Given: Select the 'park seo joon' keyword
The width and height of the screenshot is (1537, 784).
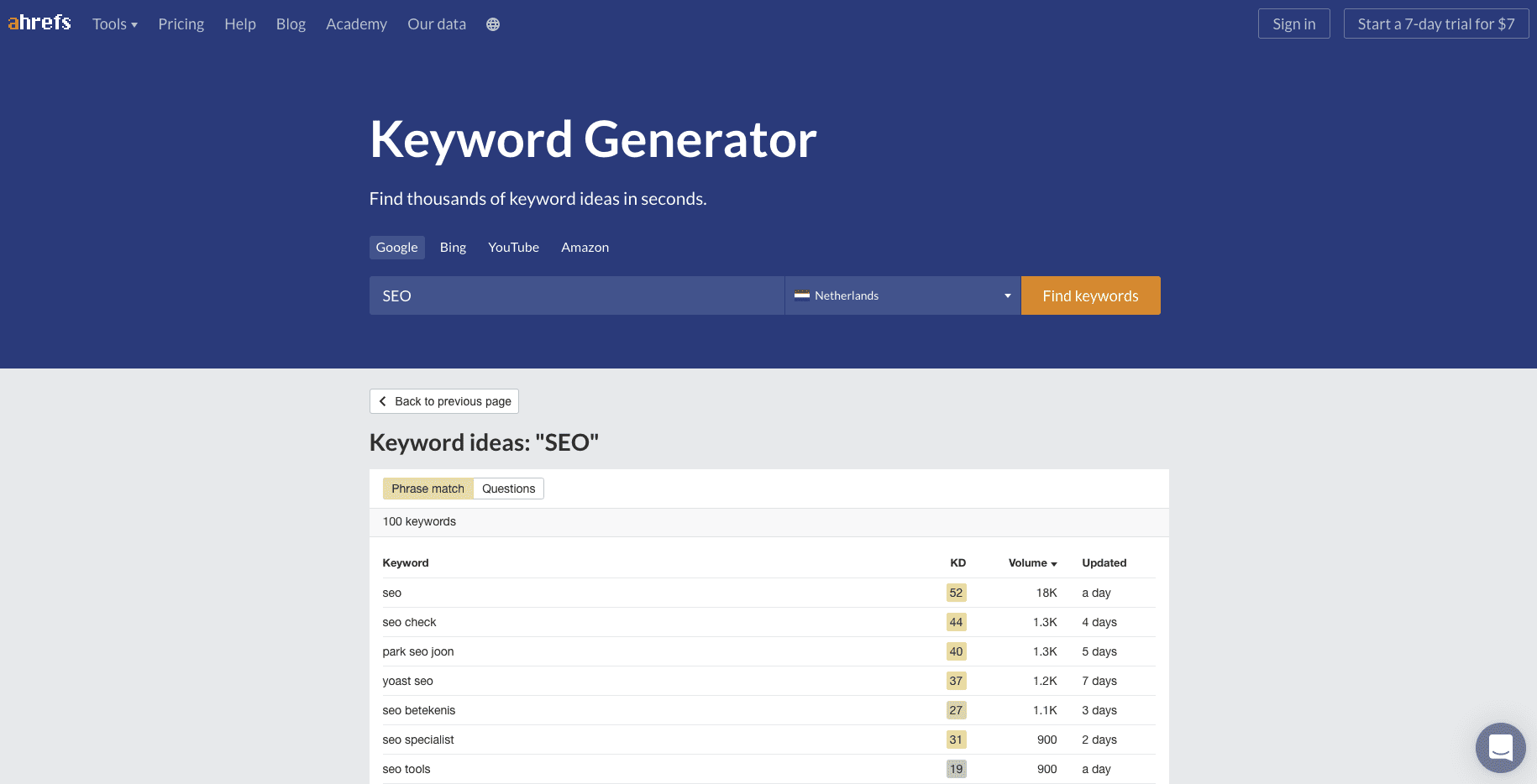Looking at the screenshot, I should pos(418,651).
